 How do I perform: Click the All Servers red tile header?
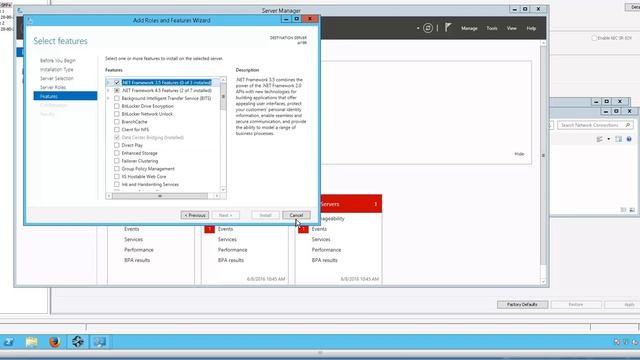point(351,204)
